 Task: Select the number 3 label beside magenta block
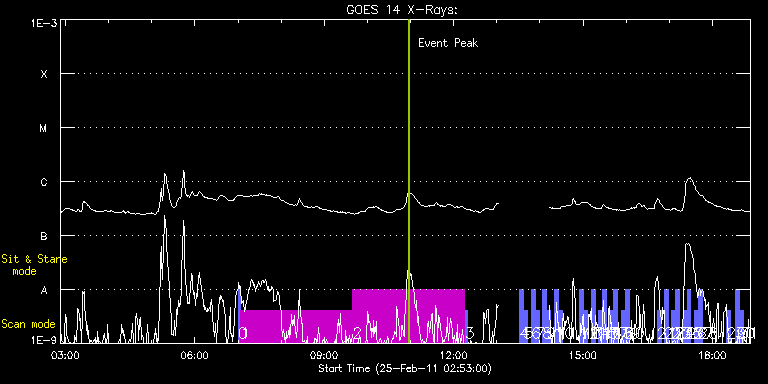pyautogui.click(x=471, y=333)
